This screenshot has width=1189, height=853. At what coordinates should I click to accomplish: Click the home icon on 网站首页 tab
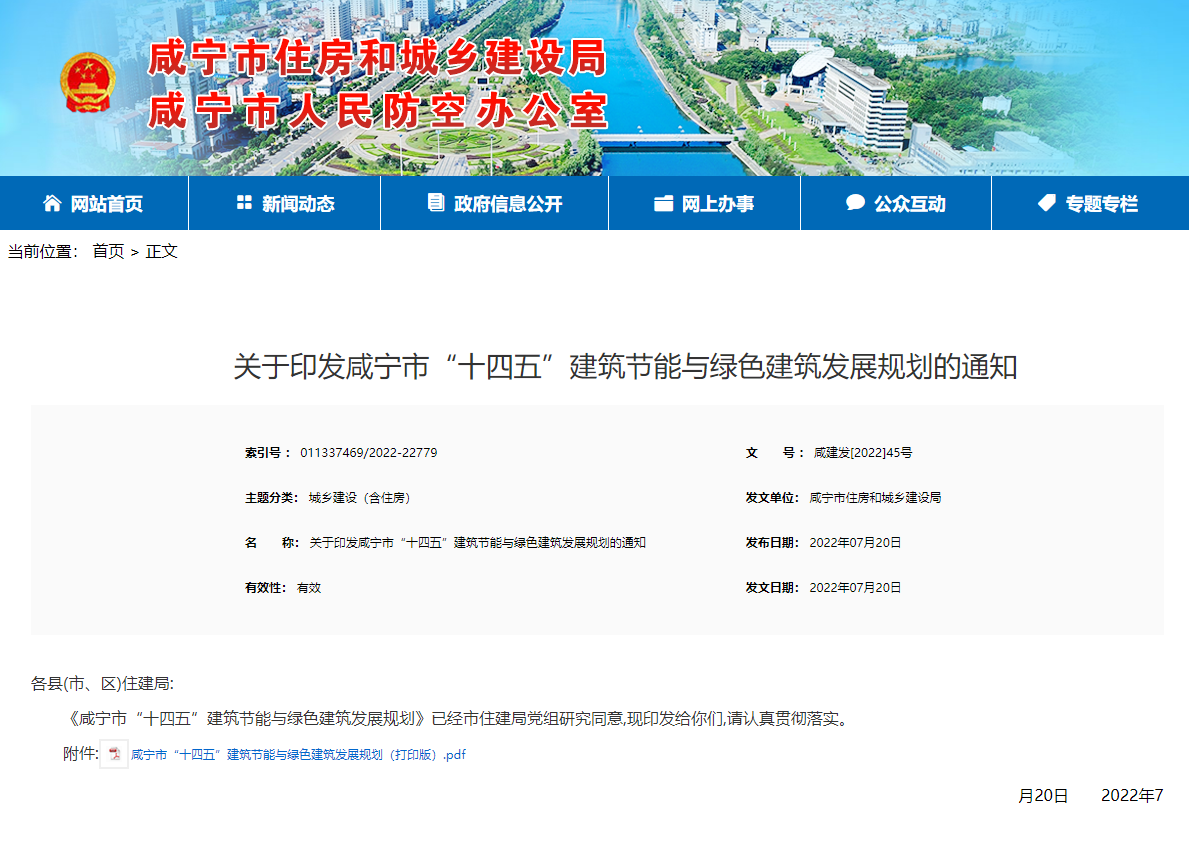(x=51, y=202)
